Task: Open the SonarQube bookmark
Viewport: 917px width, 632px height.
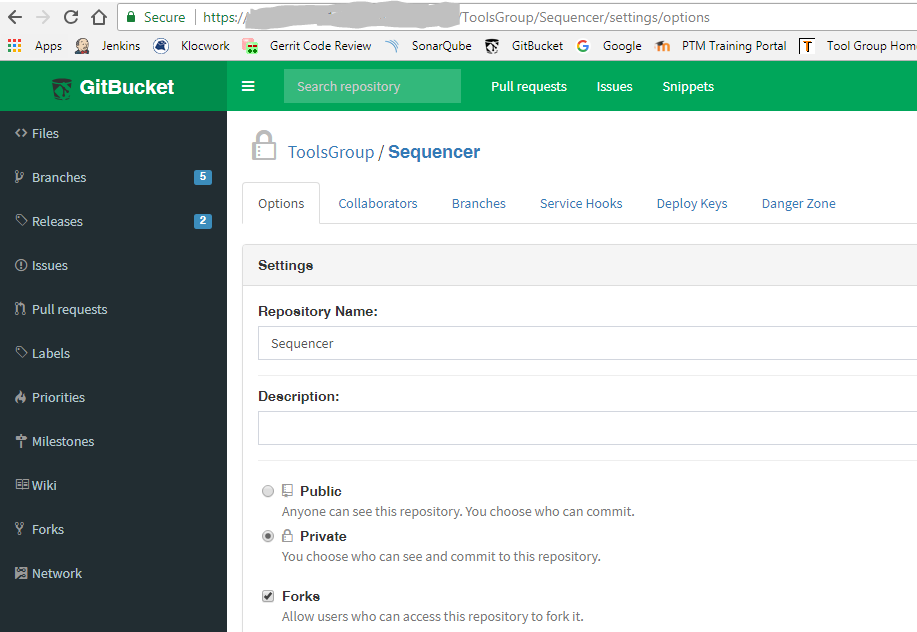Action: [x=441, y=45]
